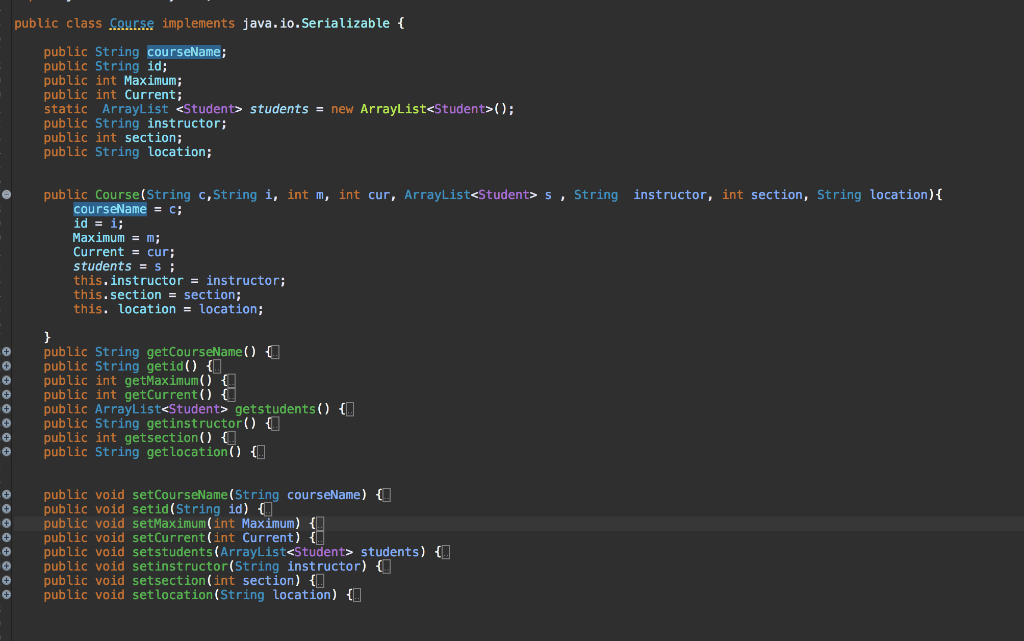Click 'new' keyword in ArrayList initialization

tap(342, 109)
